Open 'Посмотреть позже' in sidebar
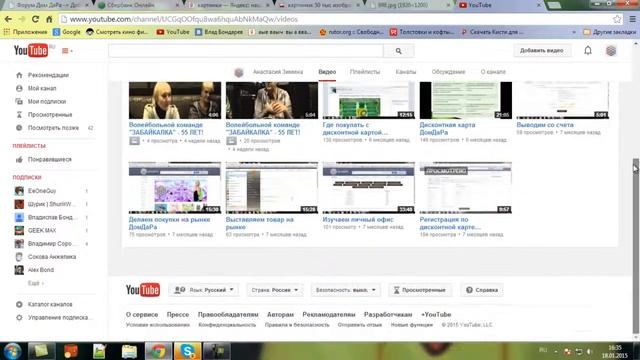This screenshot has height=360, width=640. click(x=53, y=128)
